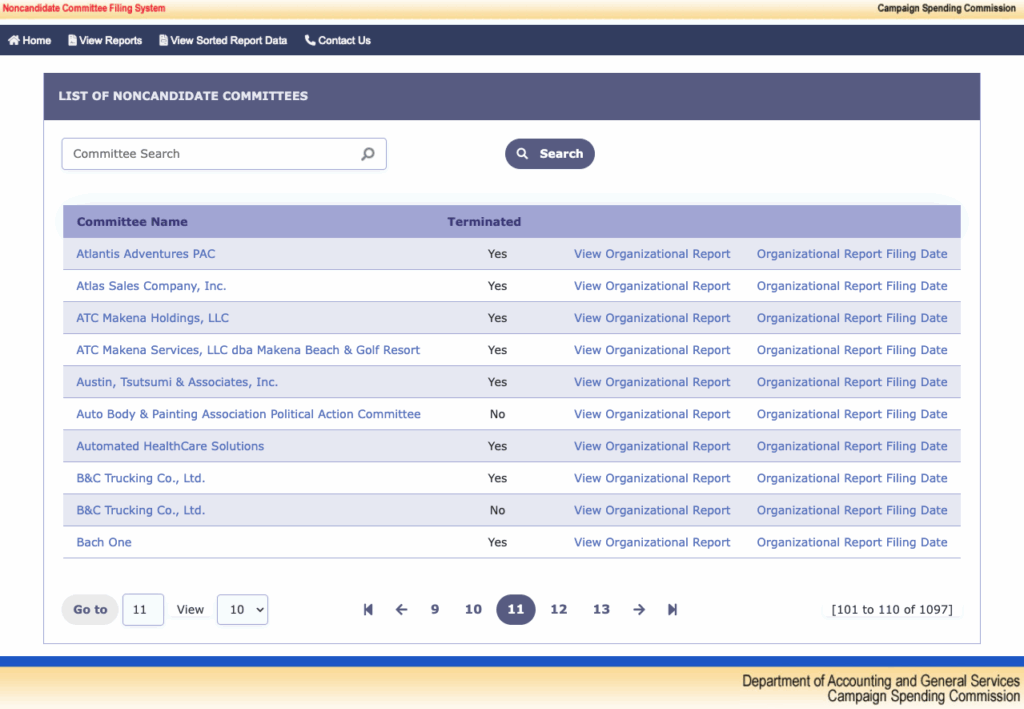
Task: Jump to first page arrow icon
Action: tap(368, 610)
